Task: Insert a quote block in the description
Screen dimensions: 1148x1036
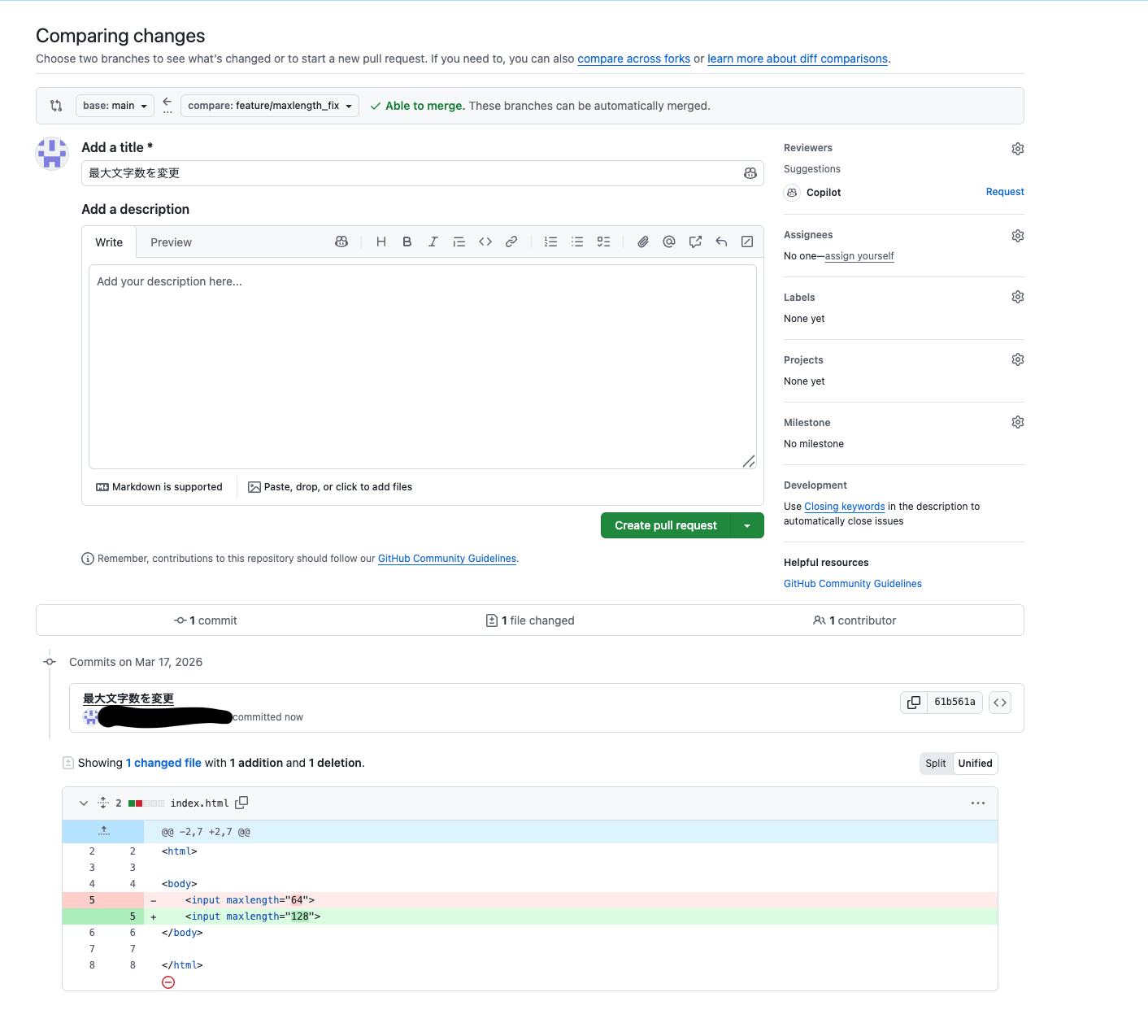Action: (x=459, y=242)
